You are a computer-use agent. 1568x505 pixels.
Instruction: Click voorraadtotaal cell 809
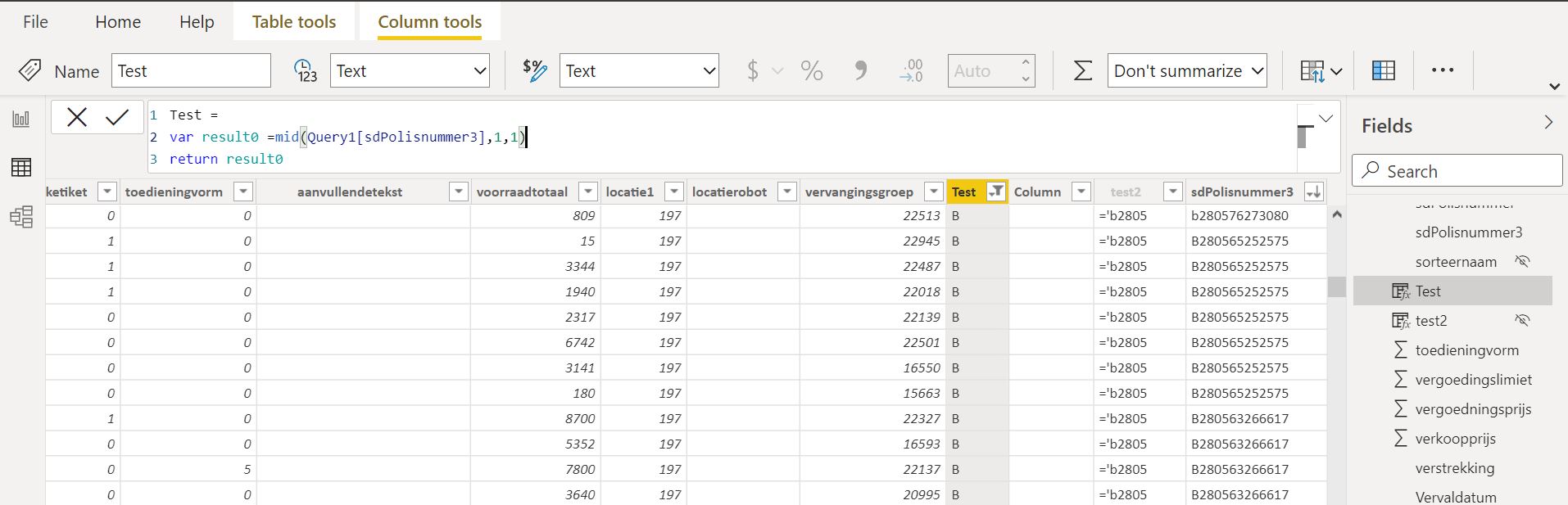pos(584,216)
